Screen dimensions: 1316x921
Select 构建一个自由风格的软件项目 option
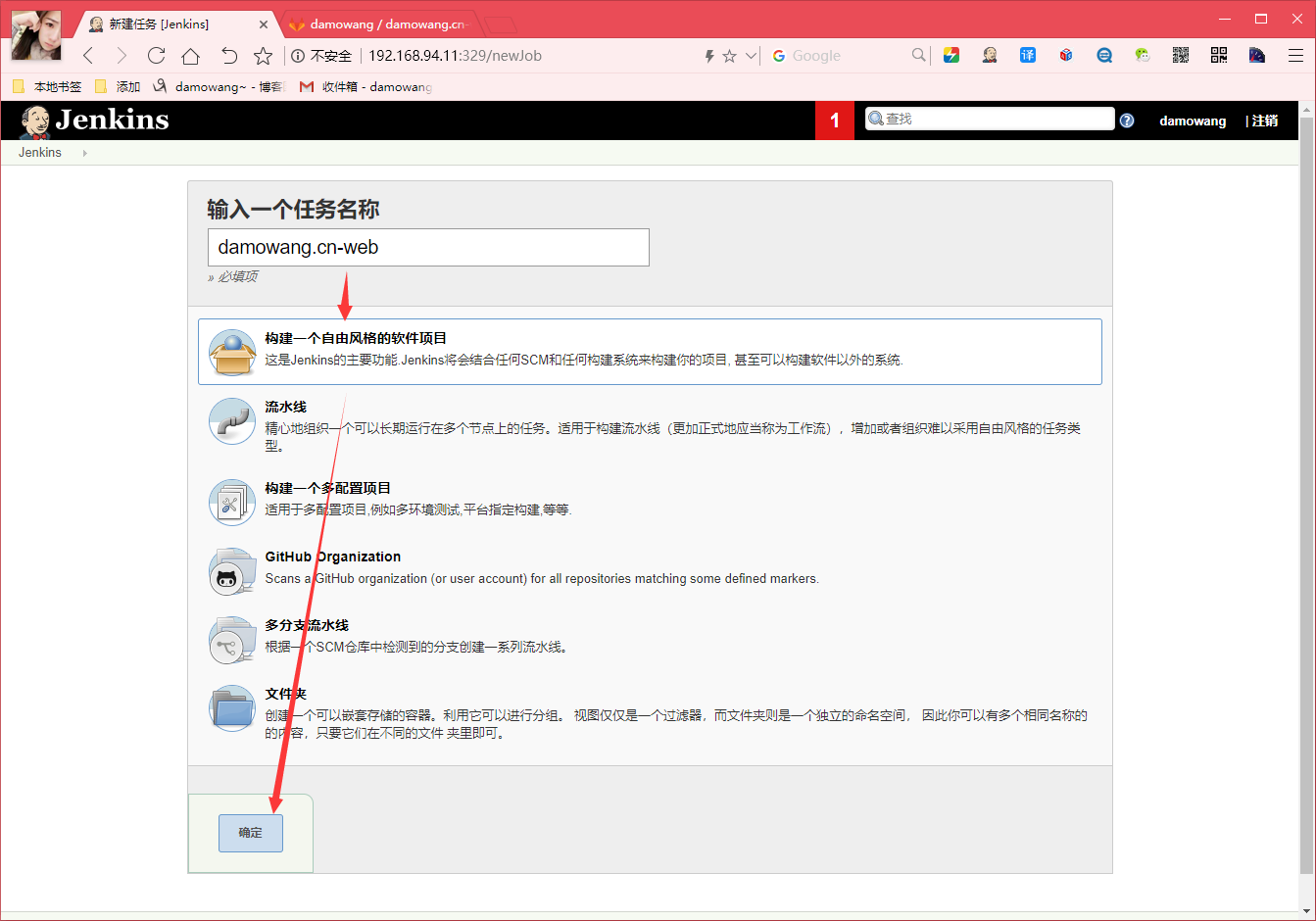tap(650, 352)
